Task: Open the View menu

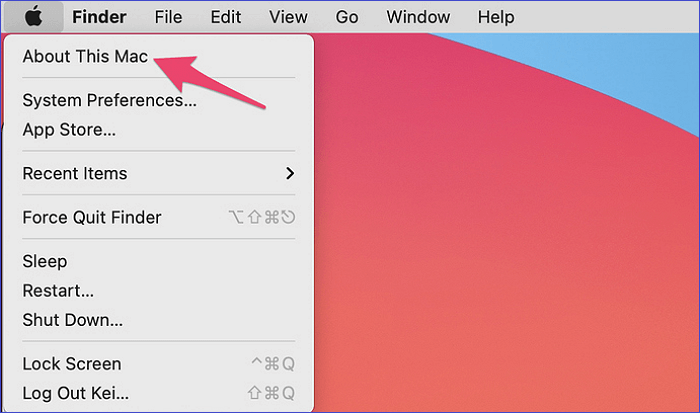Action: click(288, 17)
